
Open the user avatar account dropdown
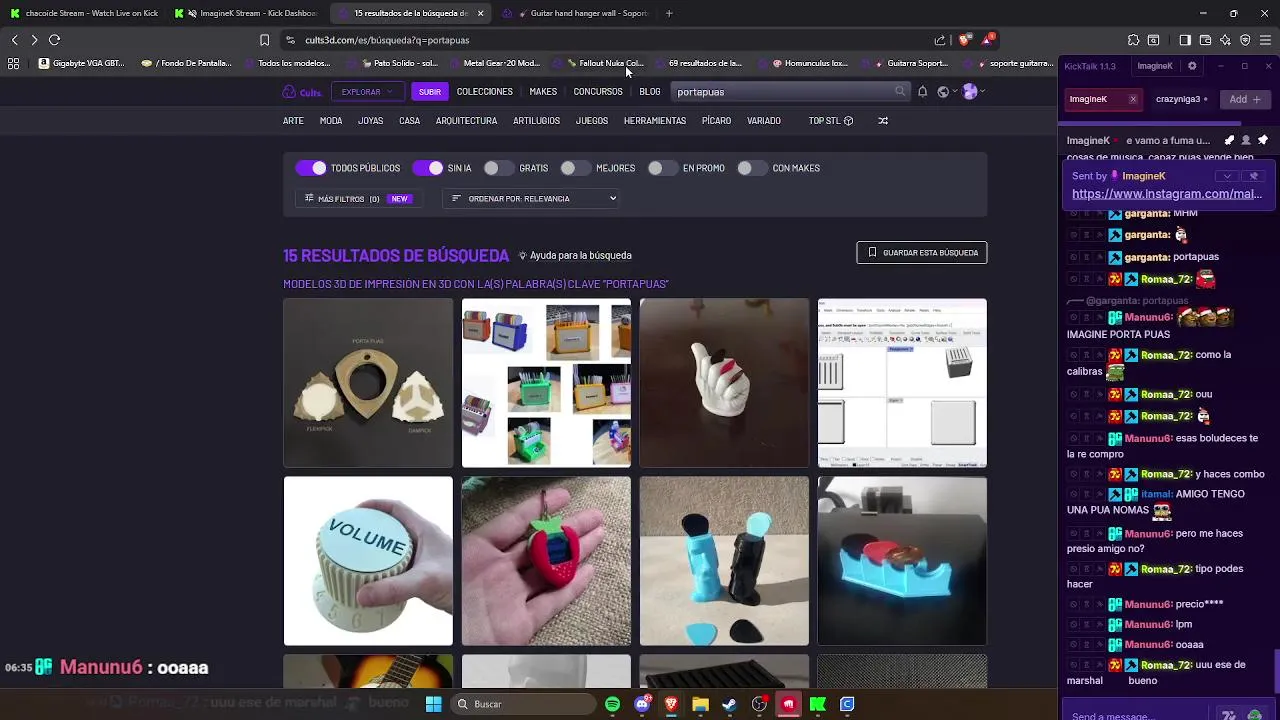click(x=973, y=91)
